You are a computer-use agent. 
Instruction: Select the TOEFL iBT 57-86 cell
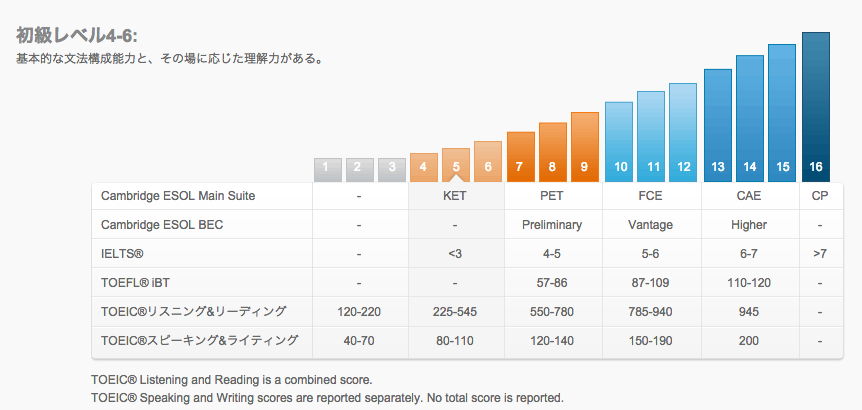(553, 283)
